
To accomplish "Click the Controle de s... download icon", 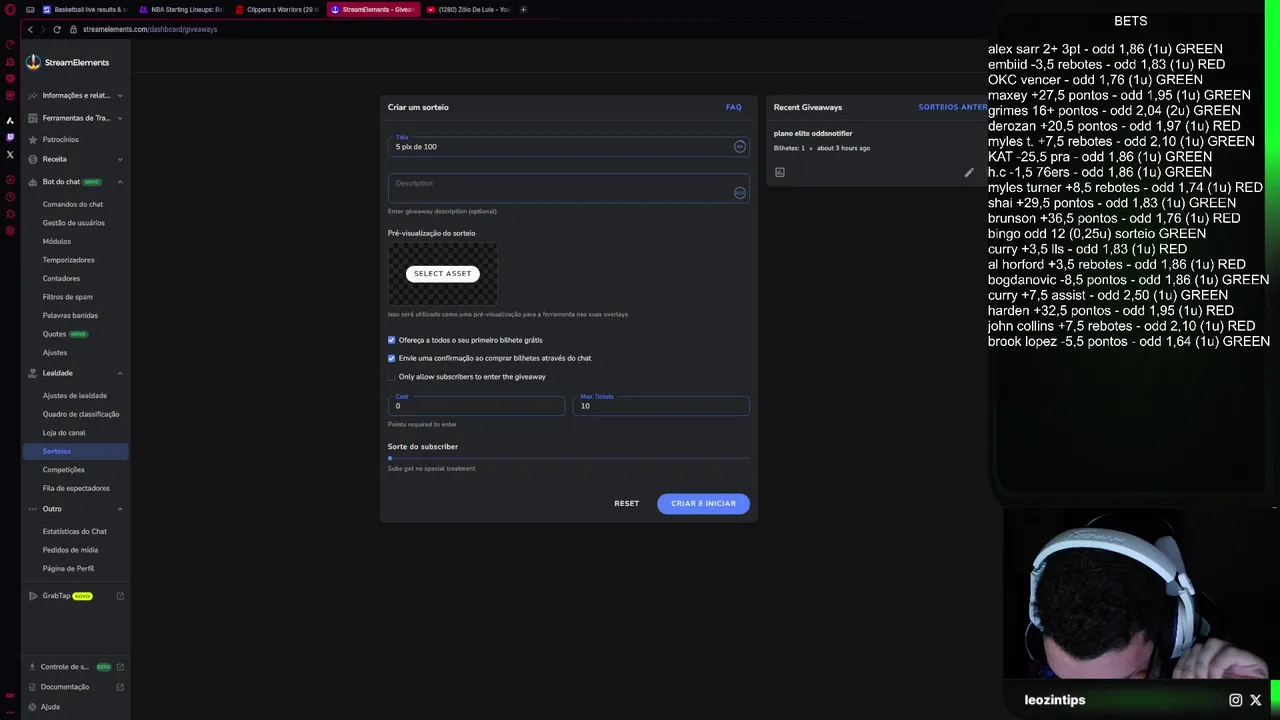I will click(x=33, y=667).
